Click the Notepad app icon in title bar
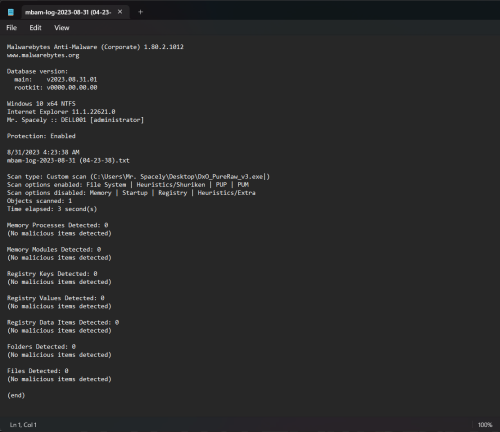 point(11,12)
